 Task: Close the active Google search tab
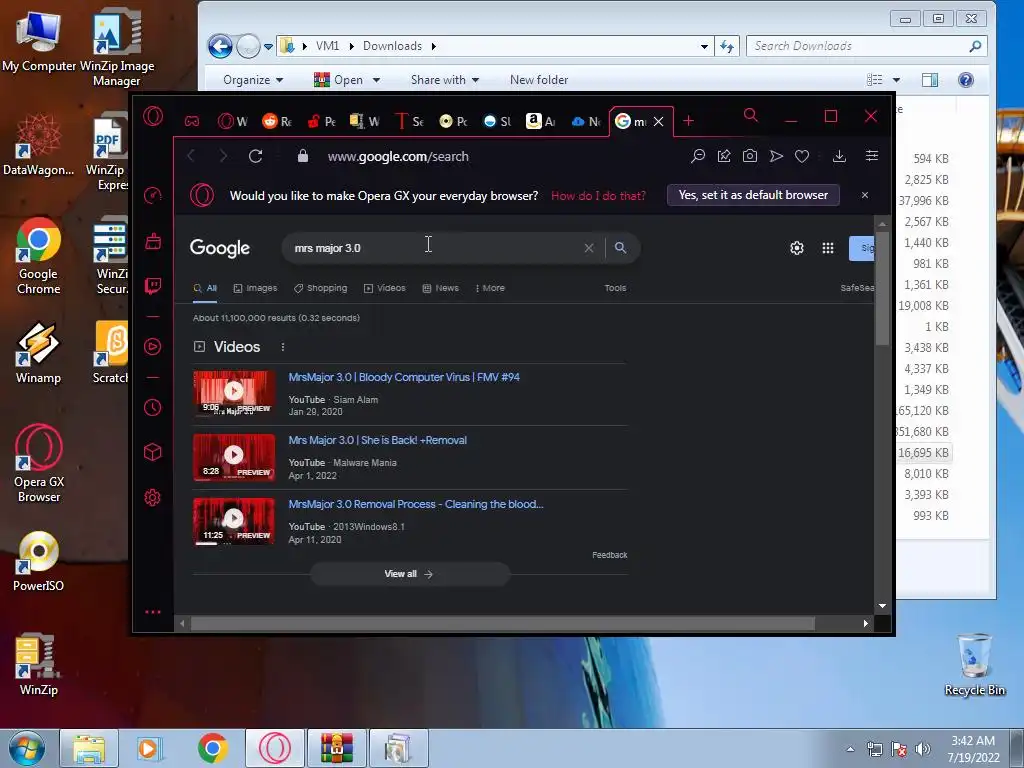tap(659, 121)
